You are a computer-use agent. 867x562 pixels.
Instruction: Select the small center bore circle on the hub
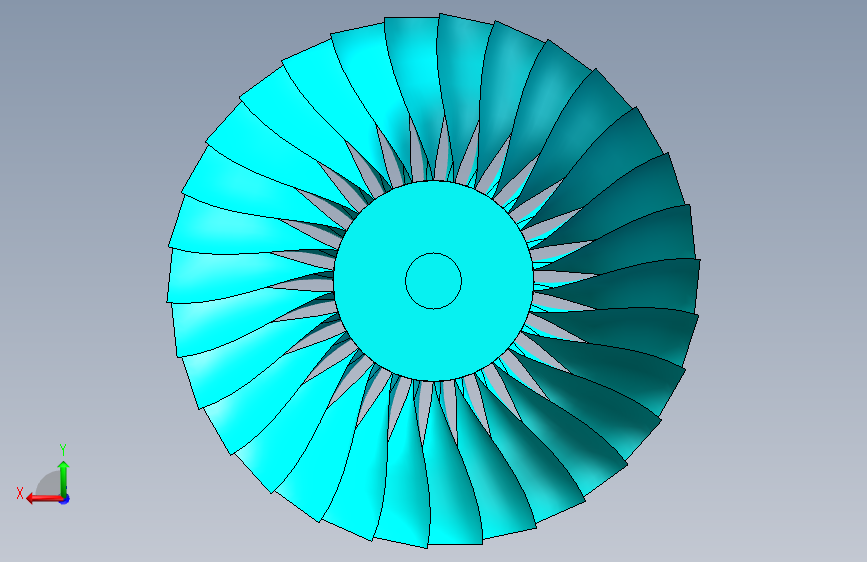point(434,281)
